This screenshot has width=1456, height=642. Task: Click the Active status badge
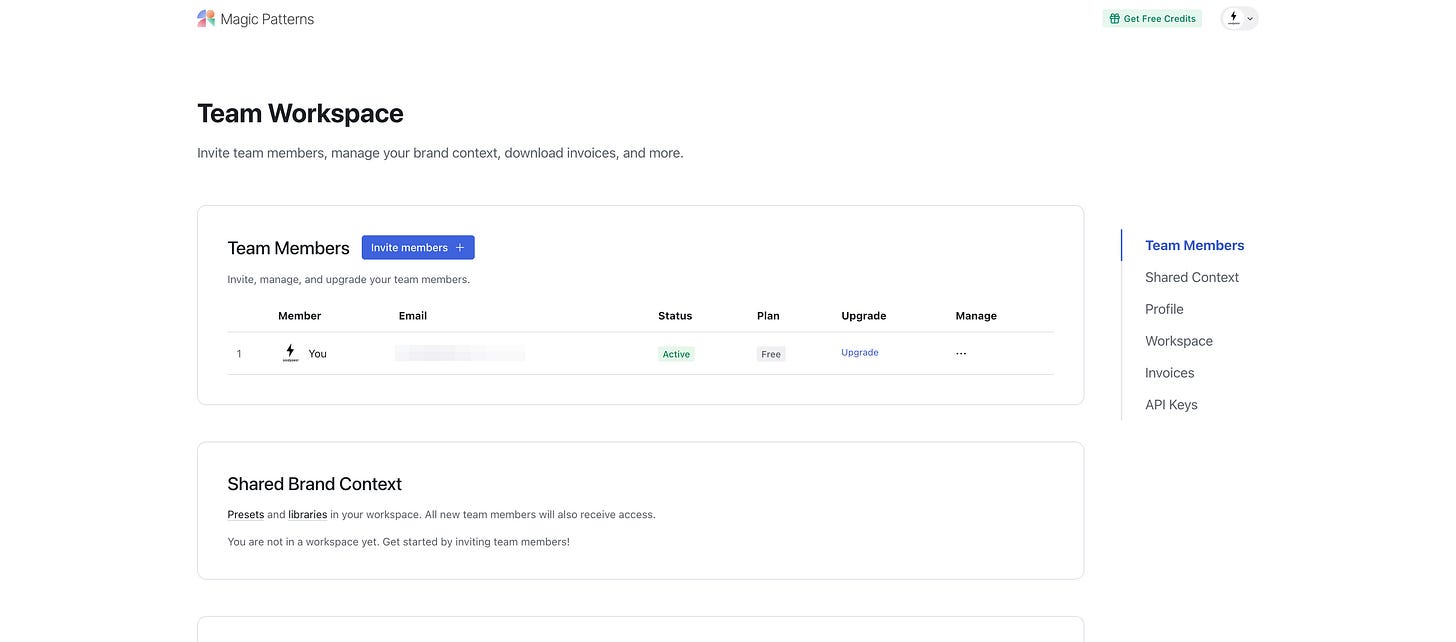676,354
